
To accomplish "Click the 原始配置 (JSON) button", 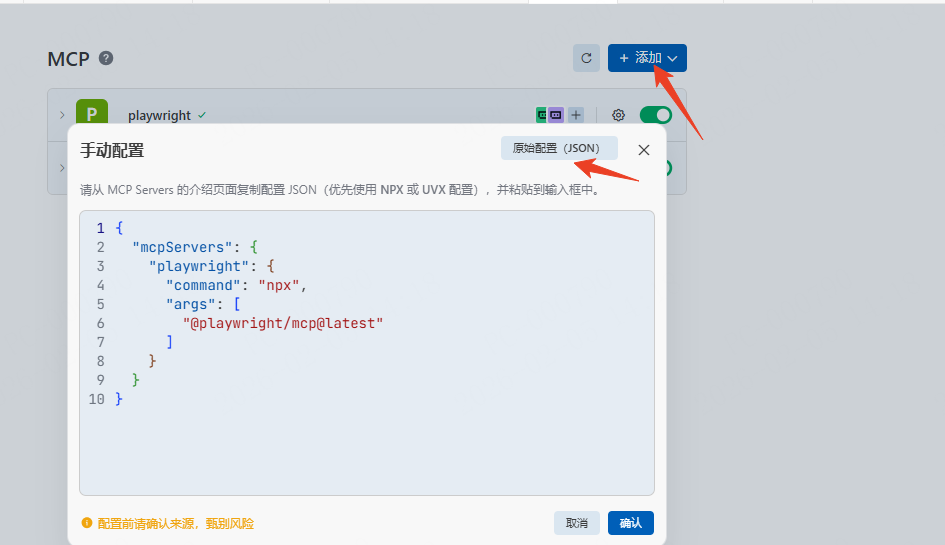I will (559, 148).
